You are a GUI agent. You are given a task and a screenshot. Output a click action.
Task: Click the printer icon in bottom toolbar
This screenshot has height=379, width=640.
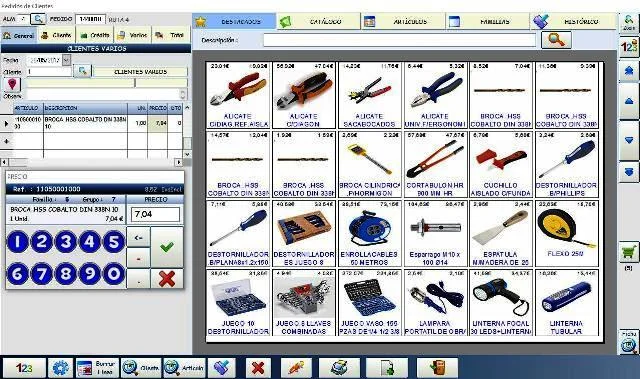[339, 368]
